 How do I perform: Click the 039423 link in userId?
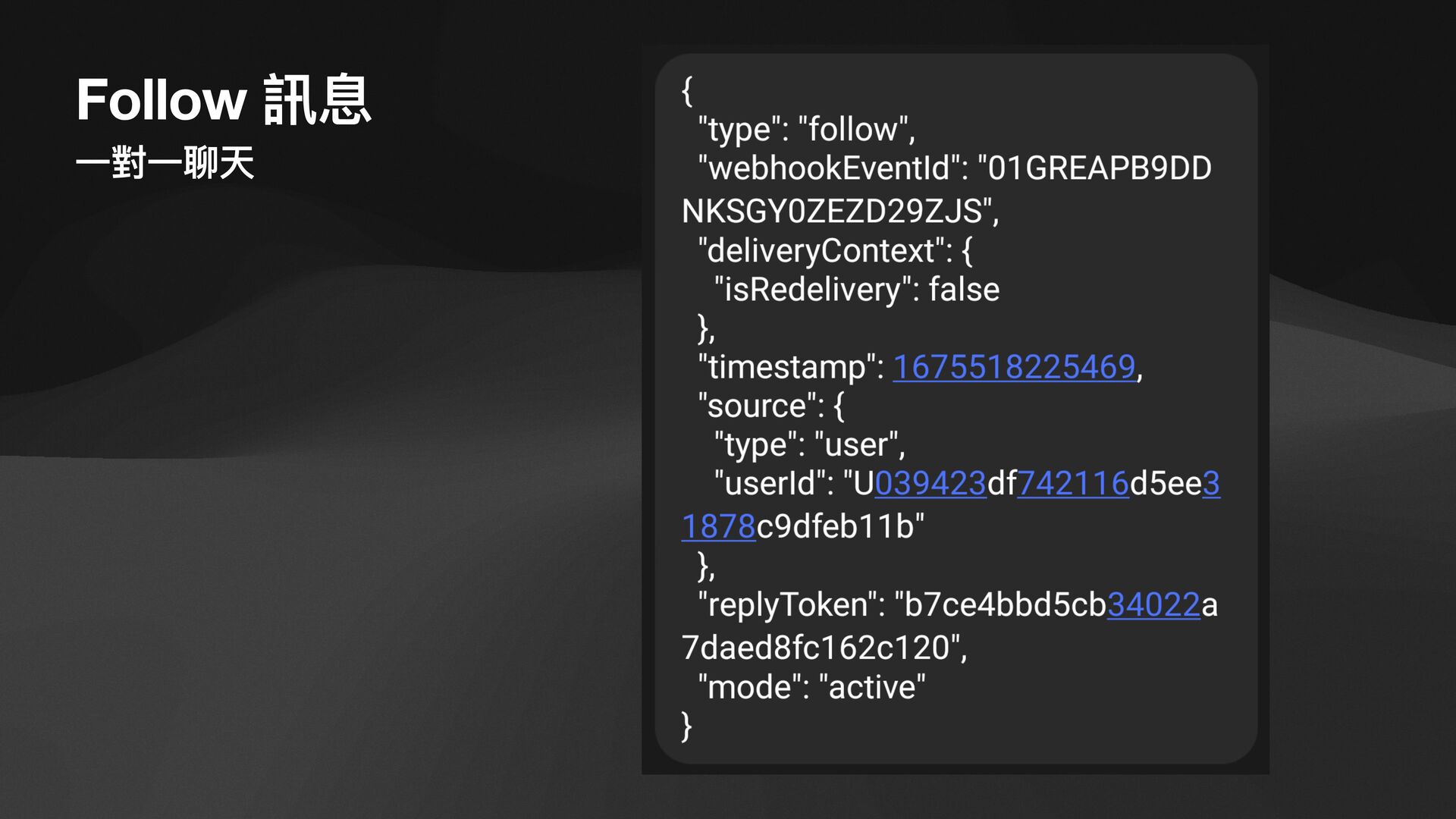(930, 483)
